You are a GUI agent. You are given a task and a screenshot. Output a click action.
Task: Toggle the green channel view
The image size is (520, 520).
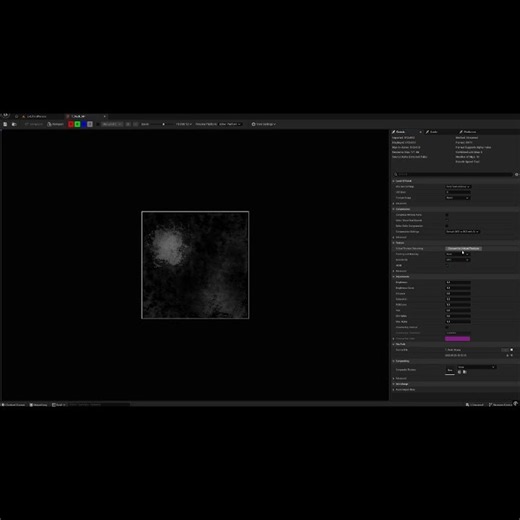point(77,124)
